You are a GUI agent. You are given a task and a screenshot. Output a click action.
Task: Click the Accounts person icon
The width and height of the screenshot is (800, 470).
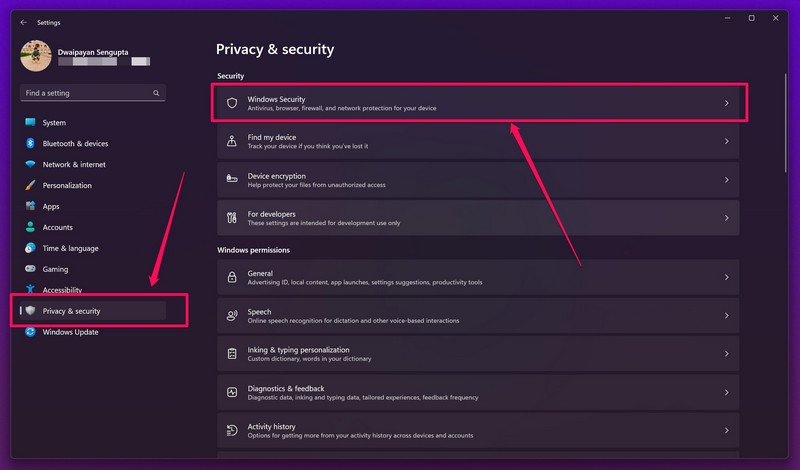pos(31,228)
